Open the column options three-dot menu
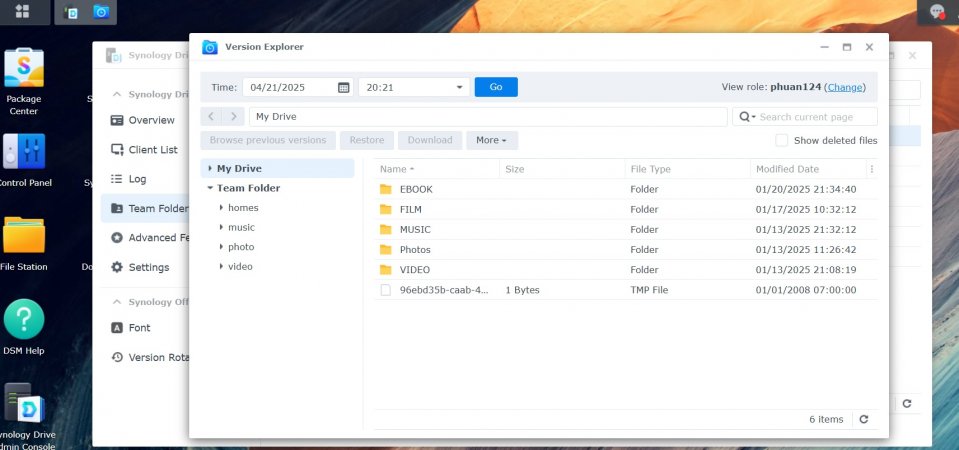This screenshot has height=450, width=959. coord(872,169)
